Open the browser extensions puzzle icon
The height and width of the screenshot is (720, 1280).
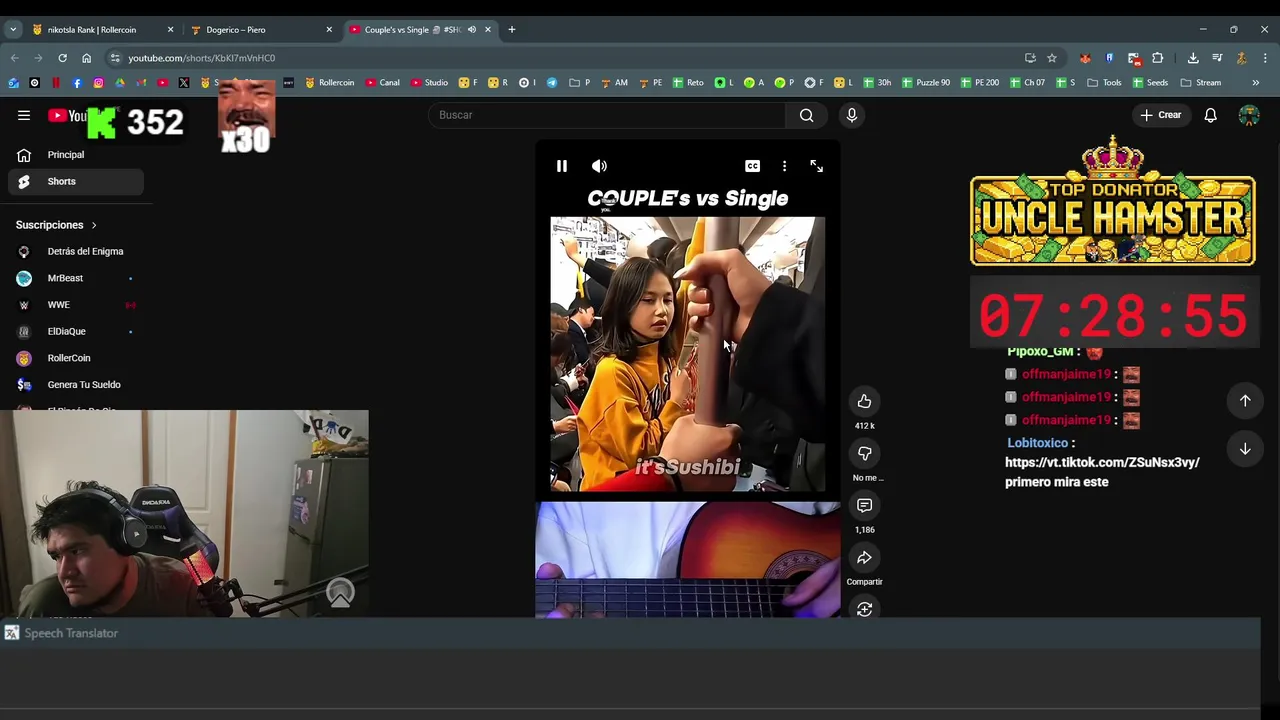[x=1158, y=58]
